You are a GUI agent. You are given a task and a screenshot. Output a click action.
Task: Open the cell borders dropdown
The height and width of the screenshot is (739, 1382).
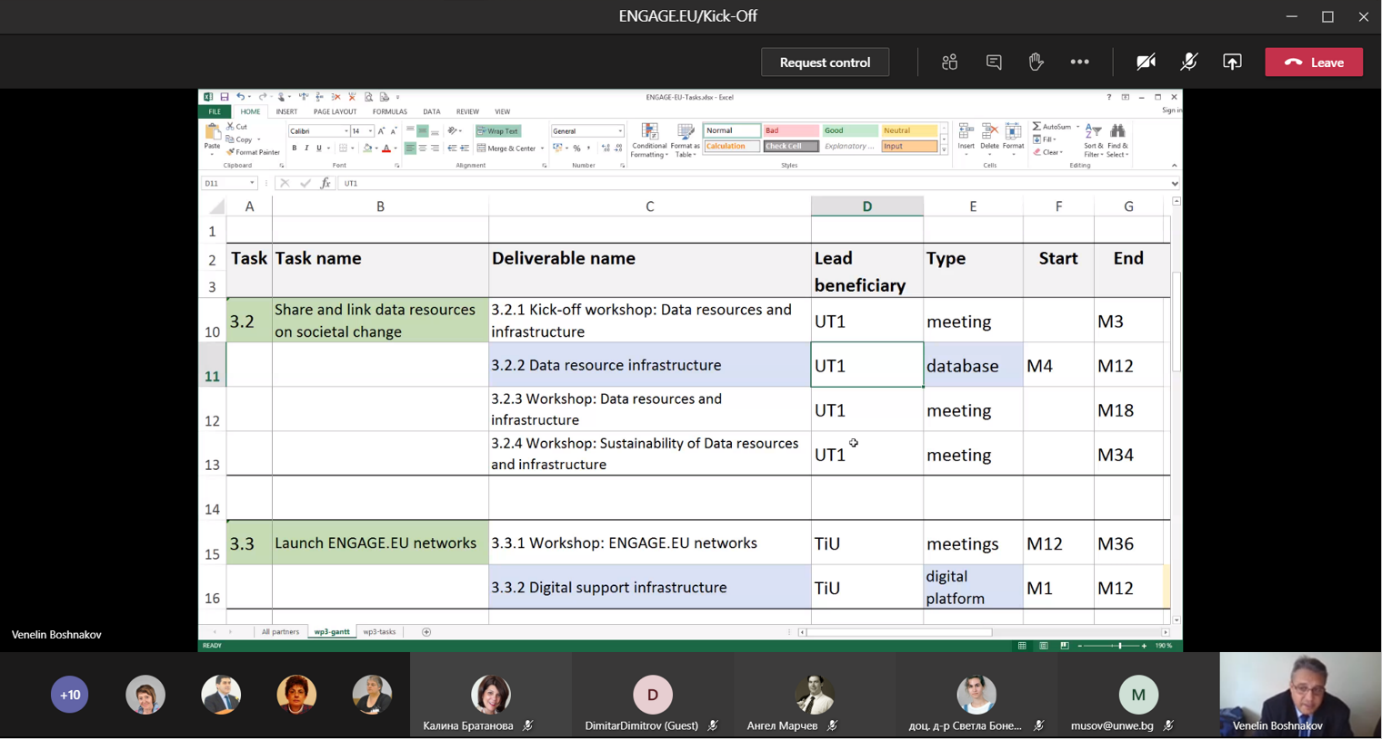(x=352, y=148)
